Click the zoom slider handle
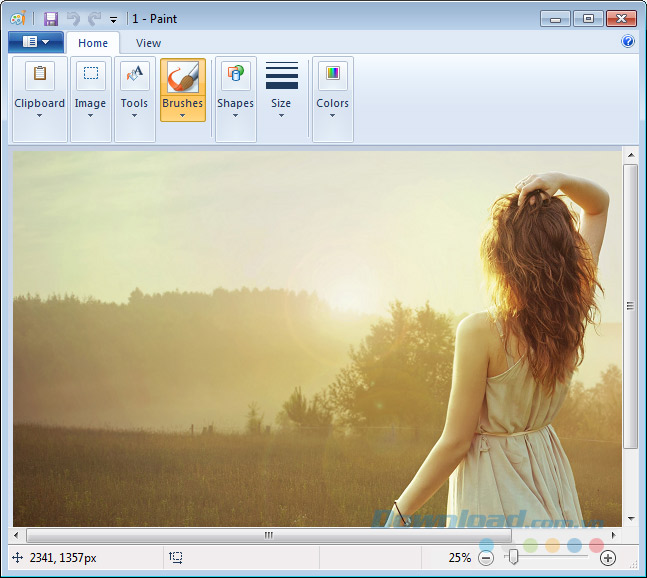This screenshot has height=578, width=647. [x=513, y=557]
